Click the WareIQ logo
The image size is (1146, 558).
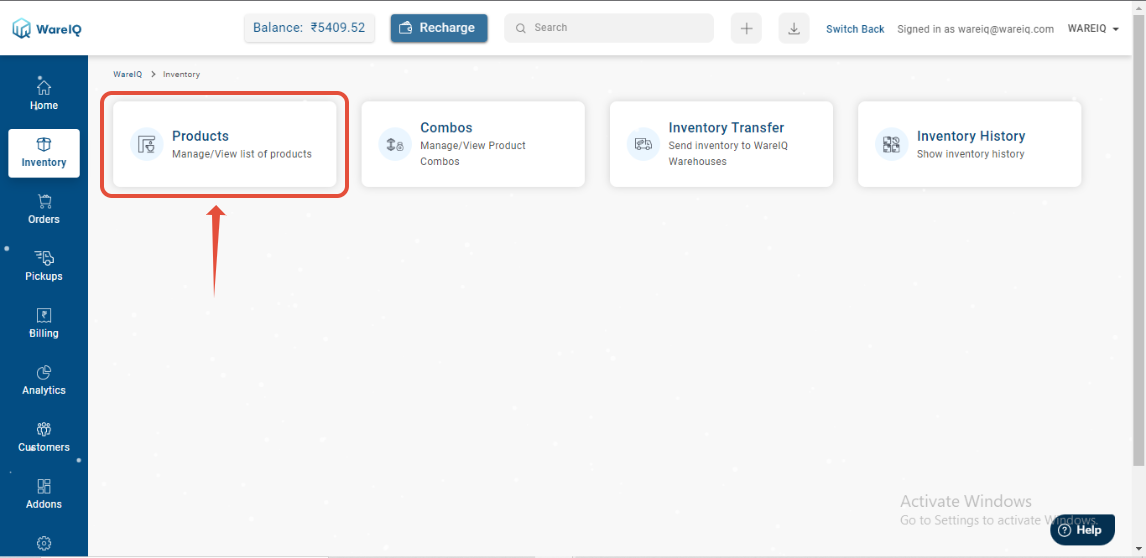(x=48, y=29)
